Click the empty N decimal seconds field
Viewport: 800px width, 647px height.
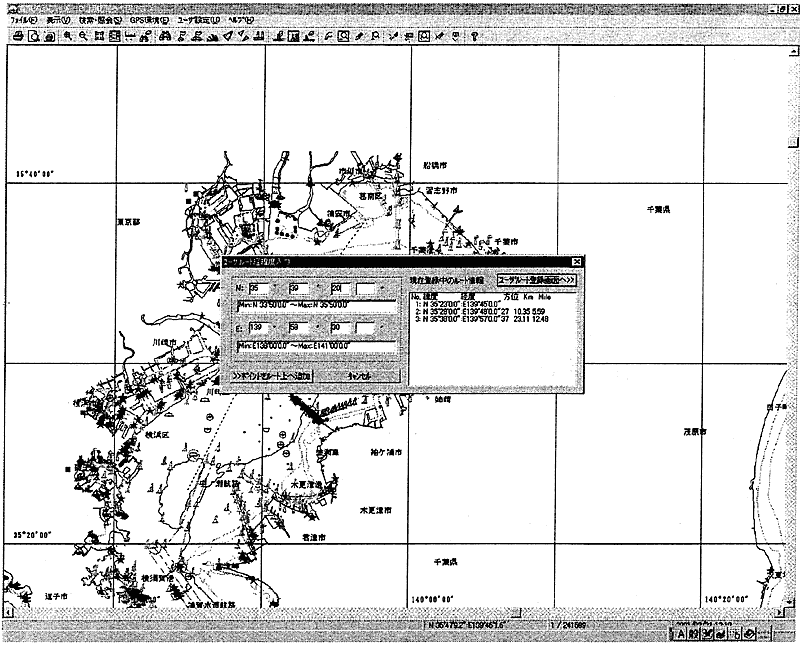(365, 289)
